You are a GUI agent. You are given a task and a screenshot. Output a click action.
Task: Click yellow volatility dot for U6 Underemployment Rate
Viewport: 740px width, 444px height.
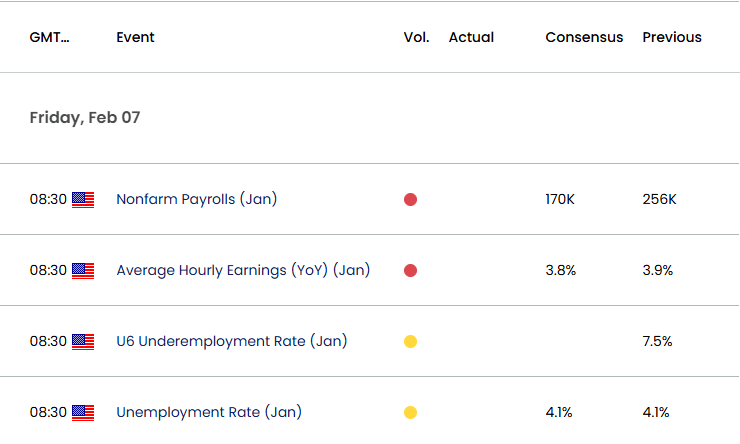pos(411,341)
